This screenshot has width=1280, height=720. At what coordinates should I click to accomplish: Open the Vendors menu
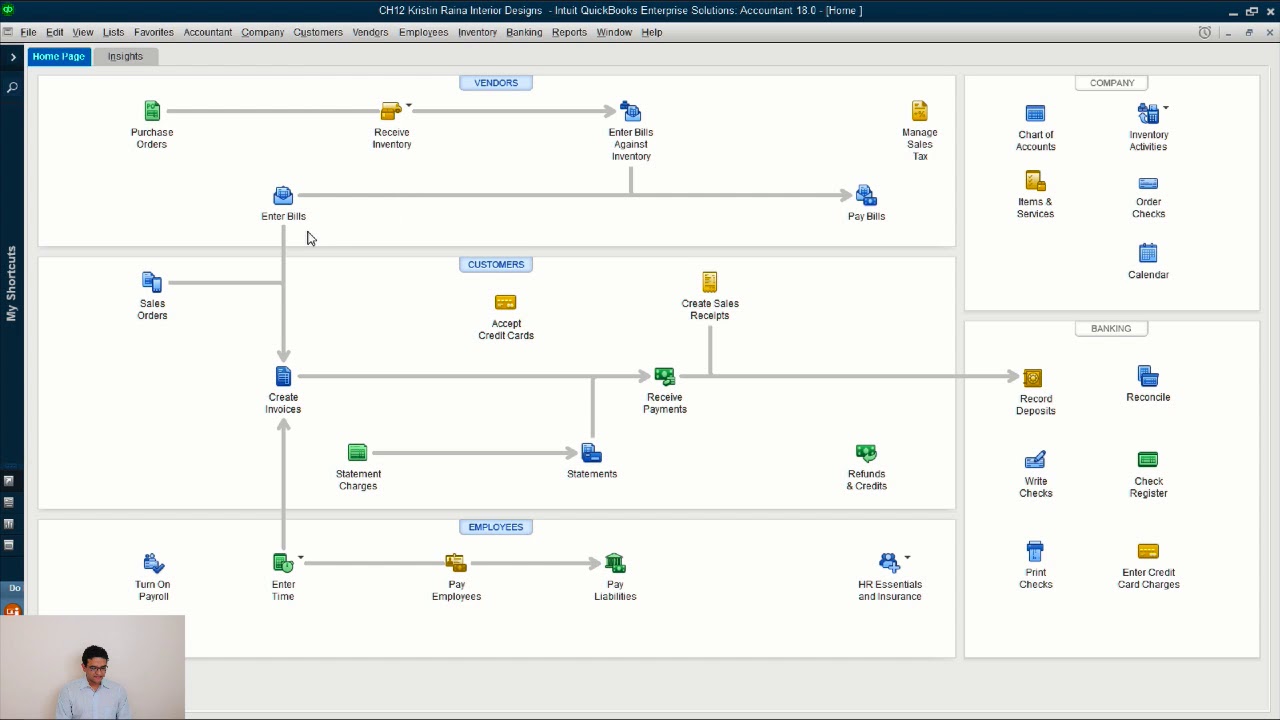(370, 32)
